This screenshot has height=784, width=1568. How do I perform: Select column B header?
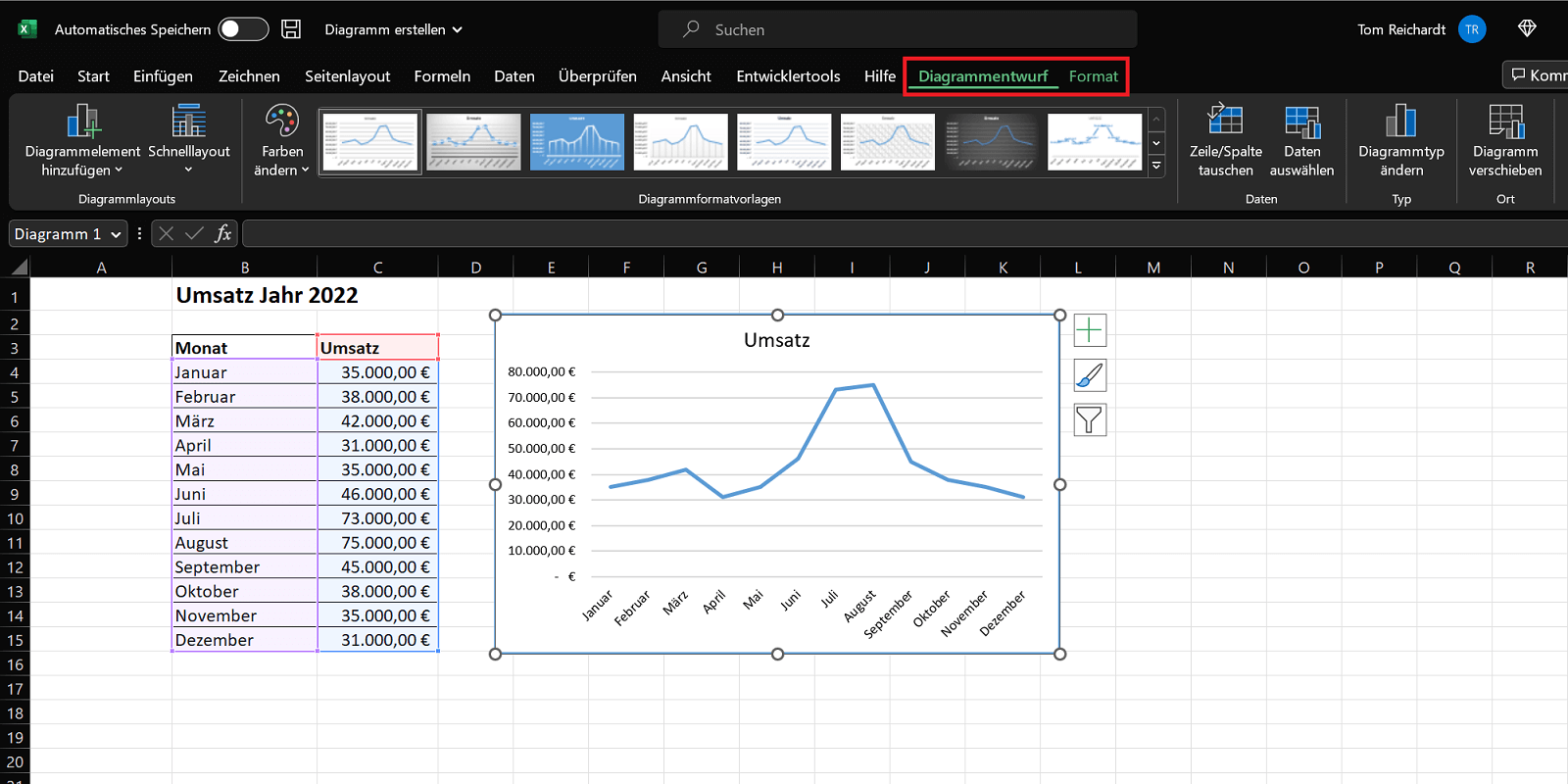point(245,268)
